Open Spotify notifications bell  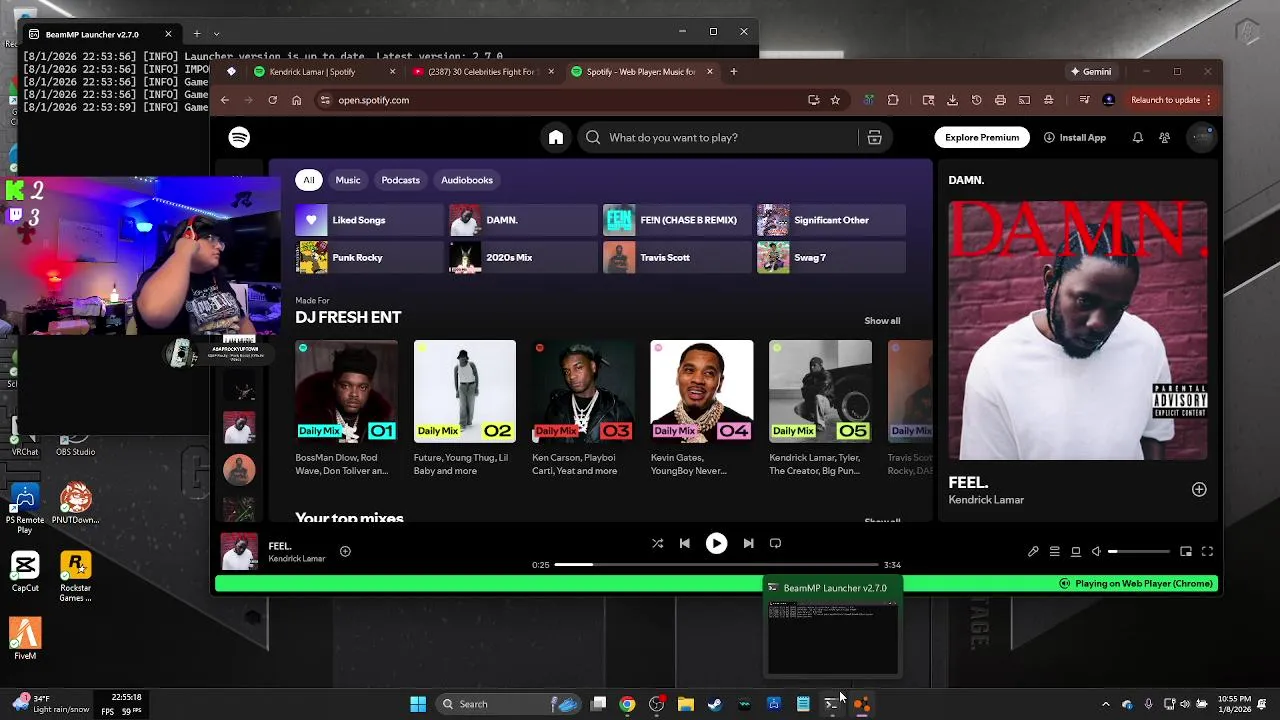click(x=1137, y=137)
